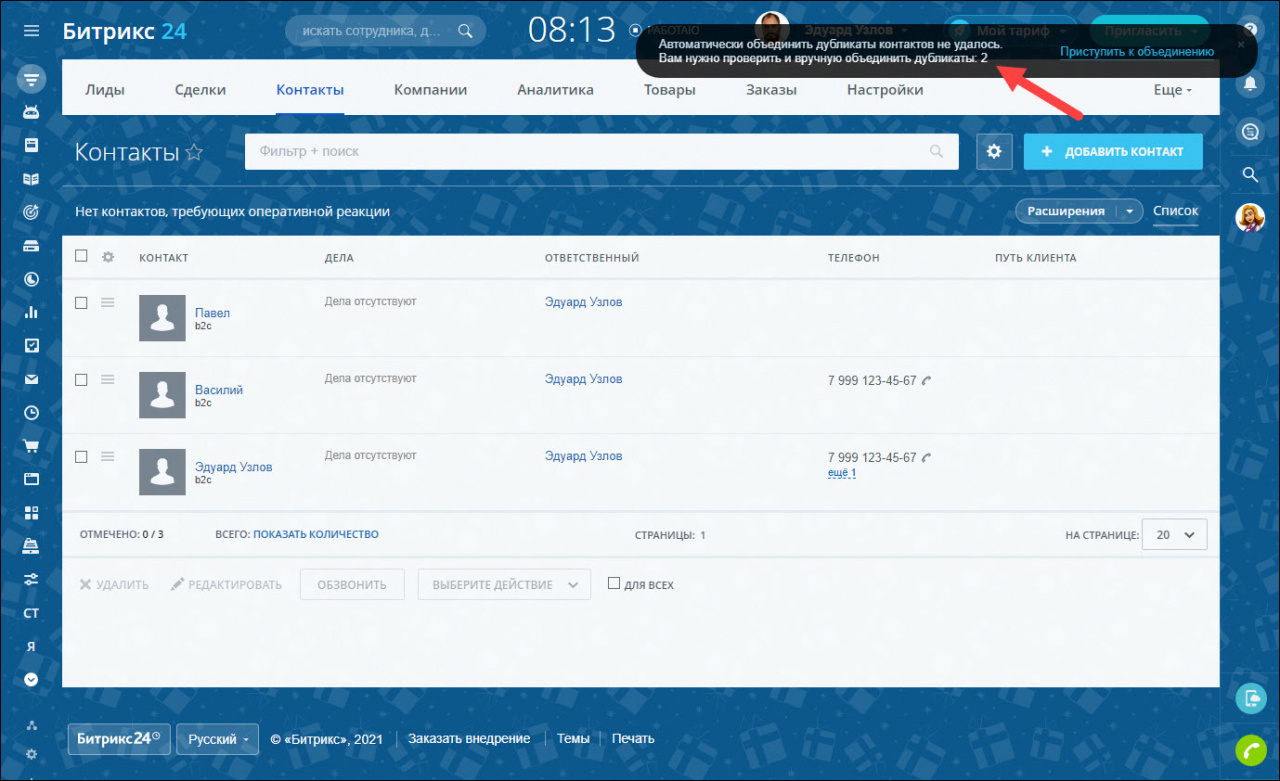Open the CT item in left sidebar

pyautogui.click(x=31, y=612)
